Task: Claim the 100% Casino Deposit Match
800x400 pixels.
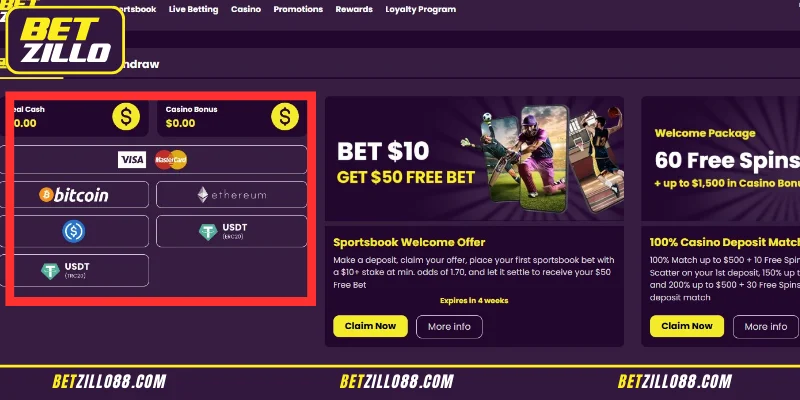Action: 687,326
